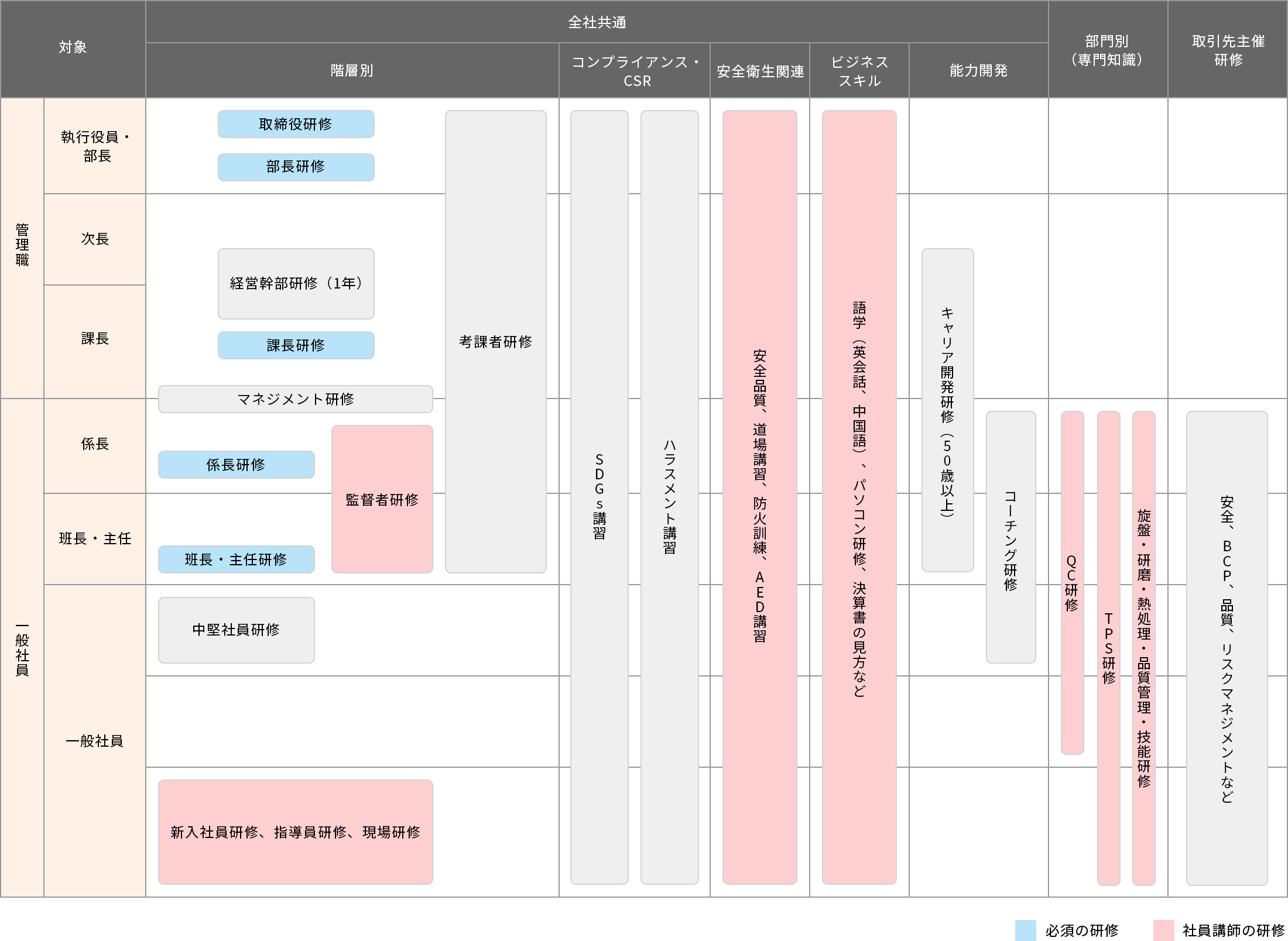Select the 経営幹部研修（1年） box

point(296,284)
